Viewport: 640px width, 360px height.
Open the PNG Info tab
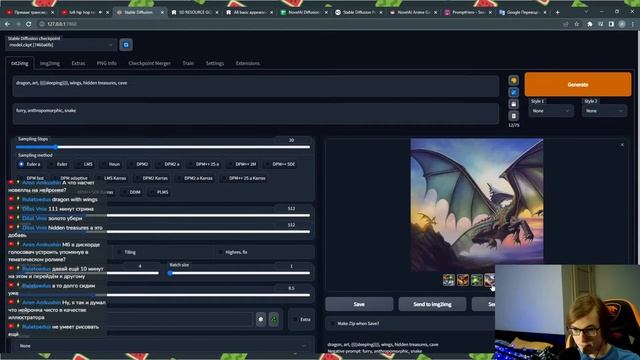tap(107, 63)
